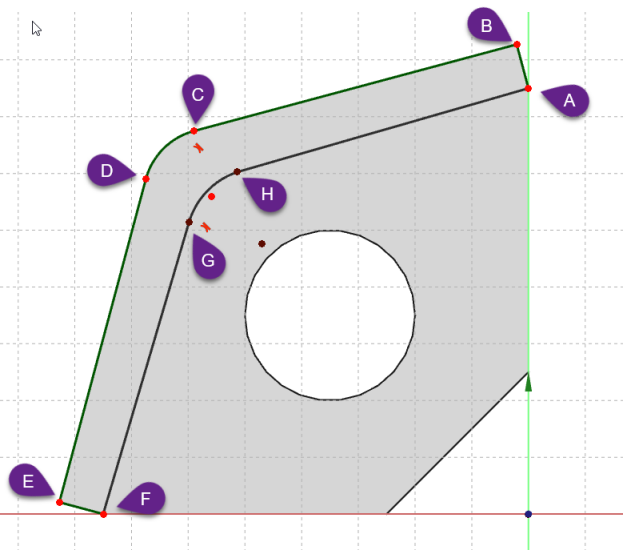Image resolution: width=623 pixels, height=550 pixels.
Task: Pick the purple marker labeled F
Action: 145,498
